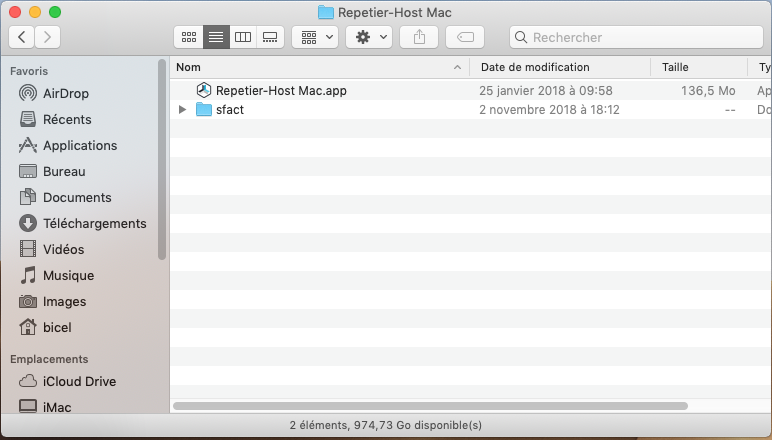Close the Finder window with red button
Screen dimensions: 772x440
coord(15,12)
